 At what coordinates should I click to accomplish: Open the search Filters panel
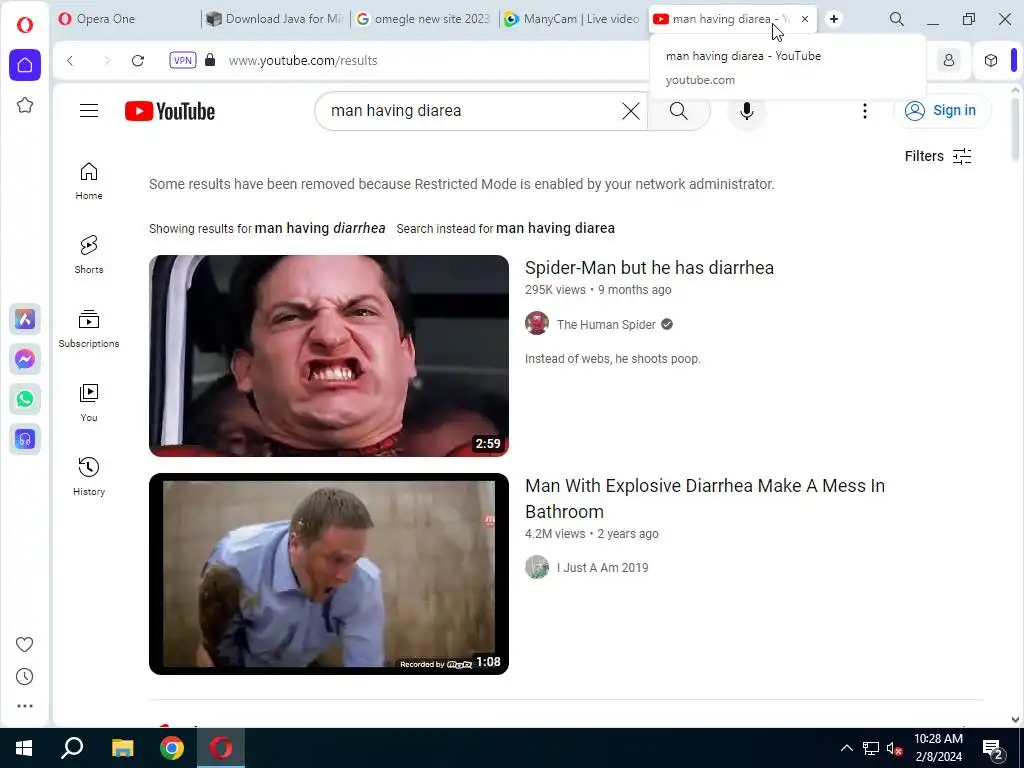tap(938, 156)
